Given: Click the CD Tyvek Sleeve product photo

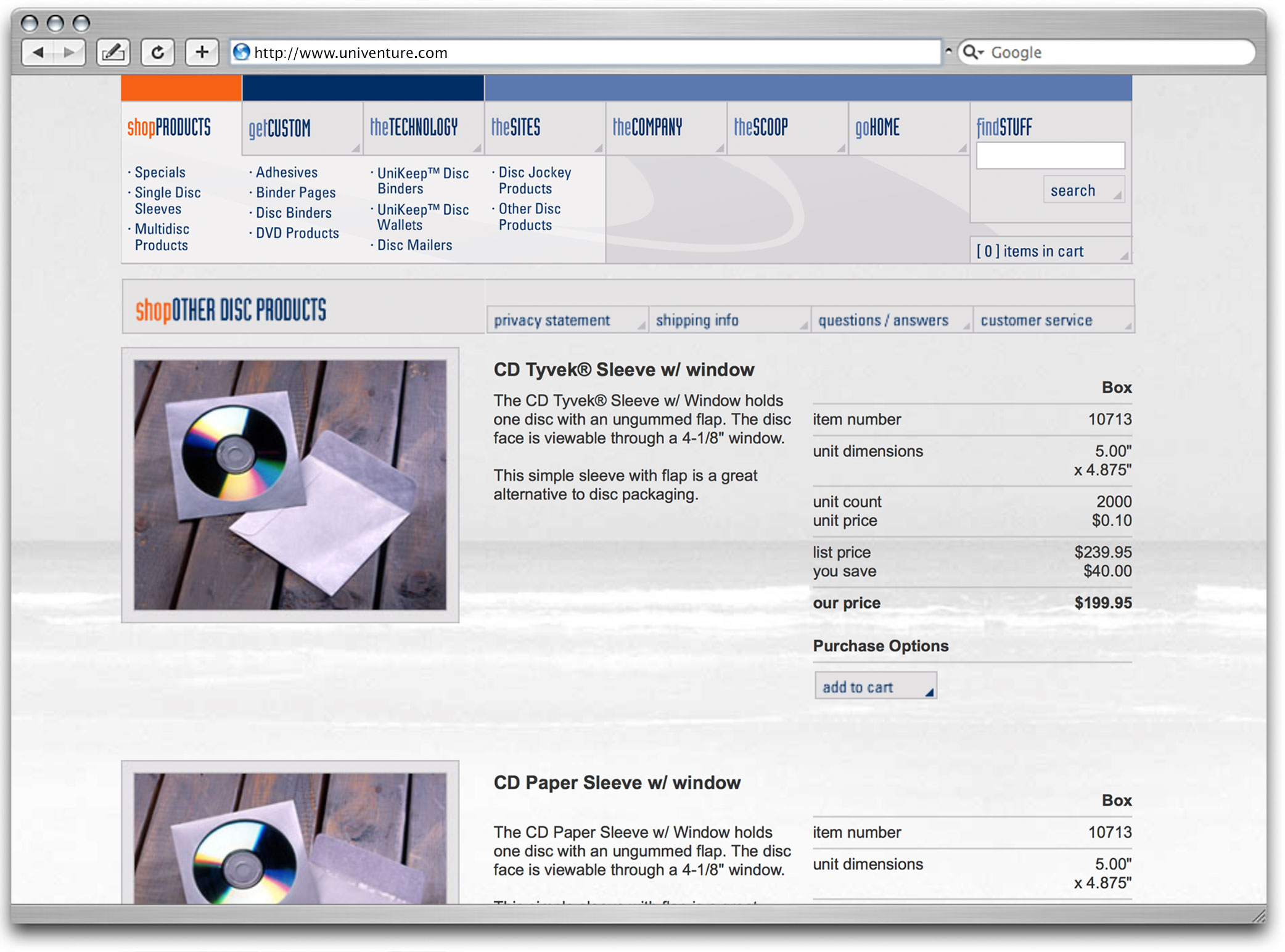Looking at the screenshot, I should tap(290, 485).
